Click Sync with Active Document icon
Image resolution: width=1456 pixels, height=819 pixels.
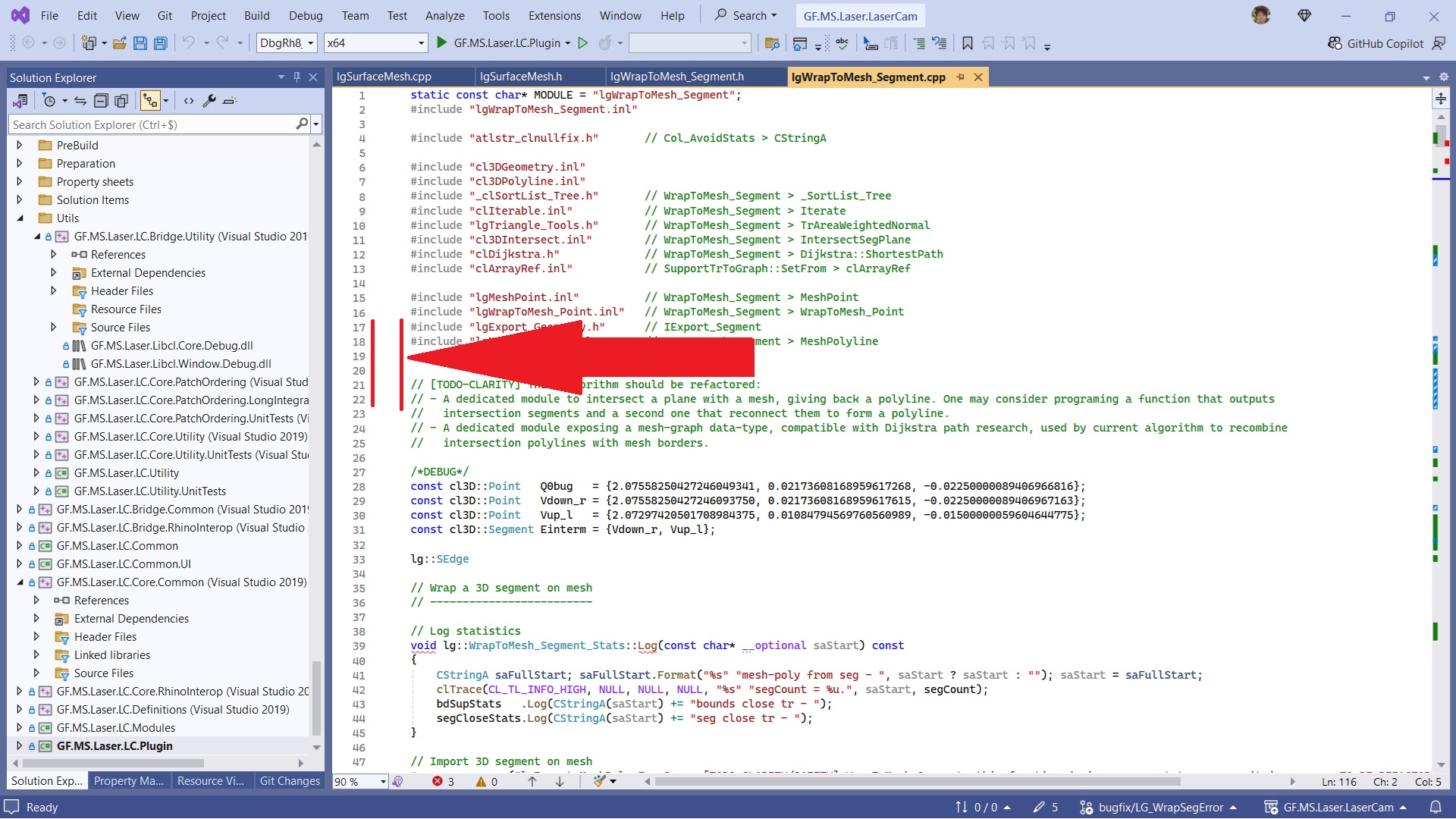click(80, 100)
